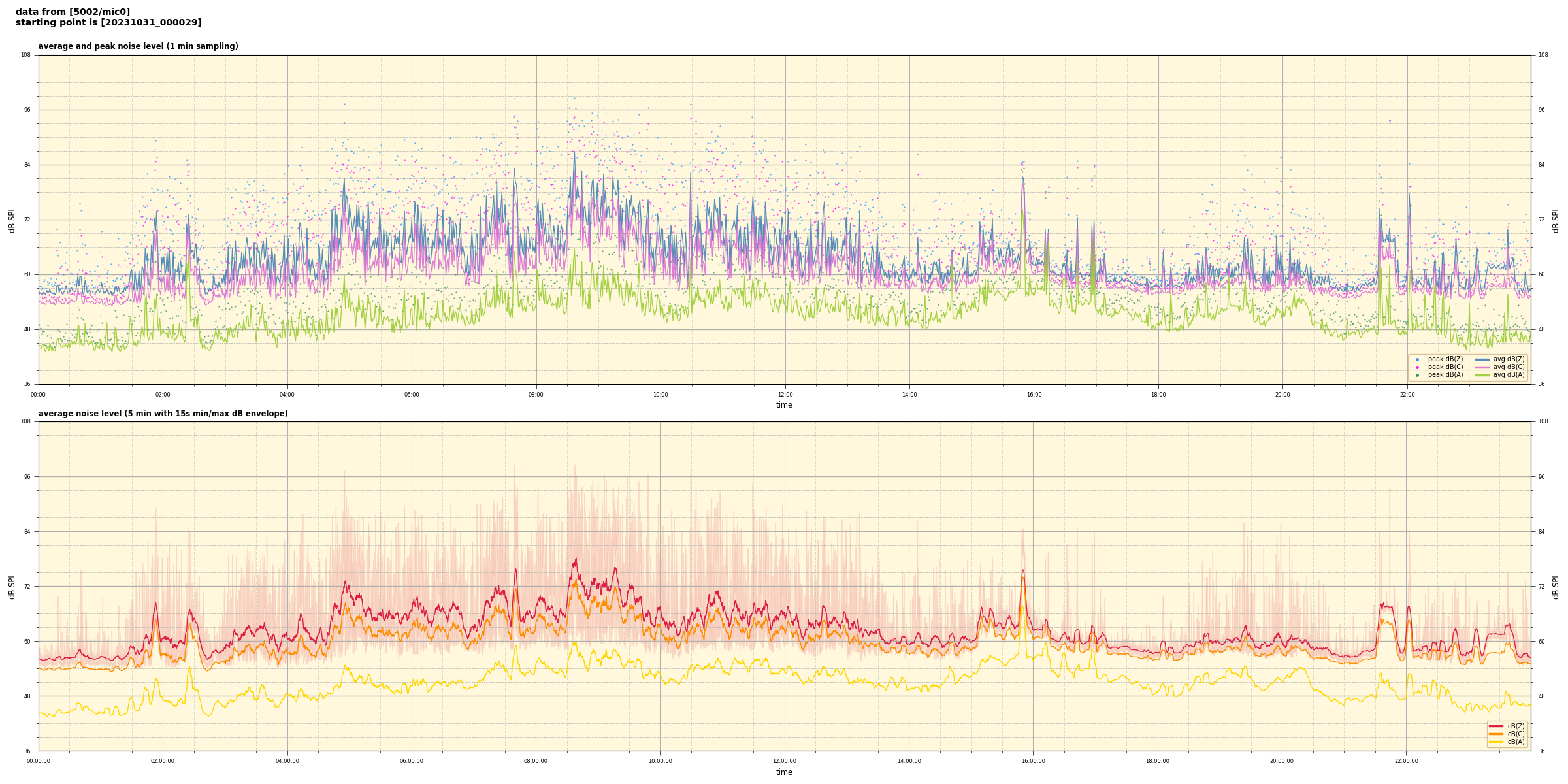Image resolution: width=1568 pixels, height=784 pixels.
Task: Click the 'data from [5002/mic0]' header text
Action: (73, 12)
